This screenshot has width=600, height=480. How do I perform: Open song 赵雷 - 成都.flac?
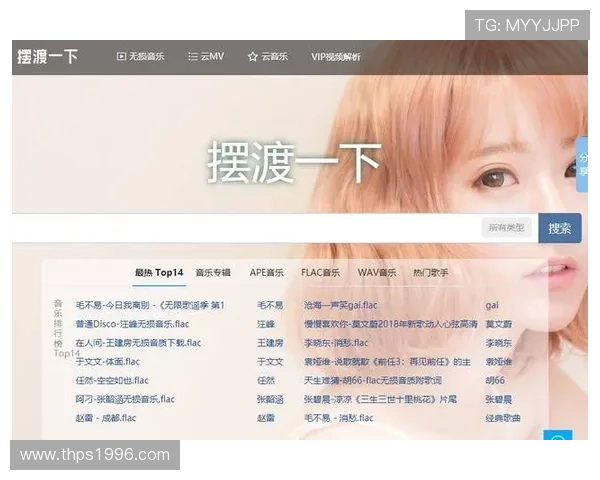pyautogui.click(x=106, y=417)
